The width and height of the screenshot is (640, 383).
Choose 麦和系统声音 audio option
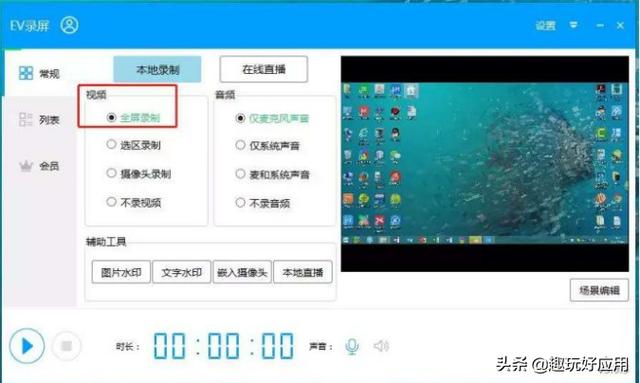click(273, 175)
